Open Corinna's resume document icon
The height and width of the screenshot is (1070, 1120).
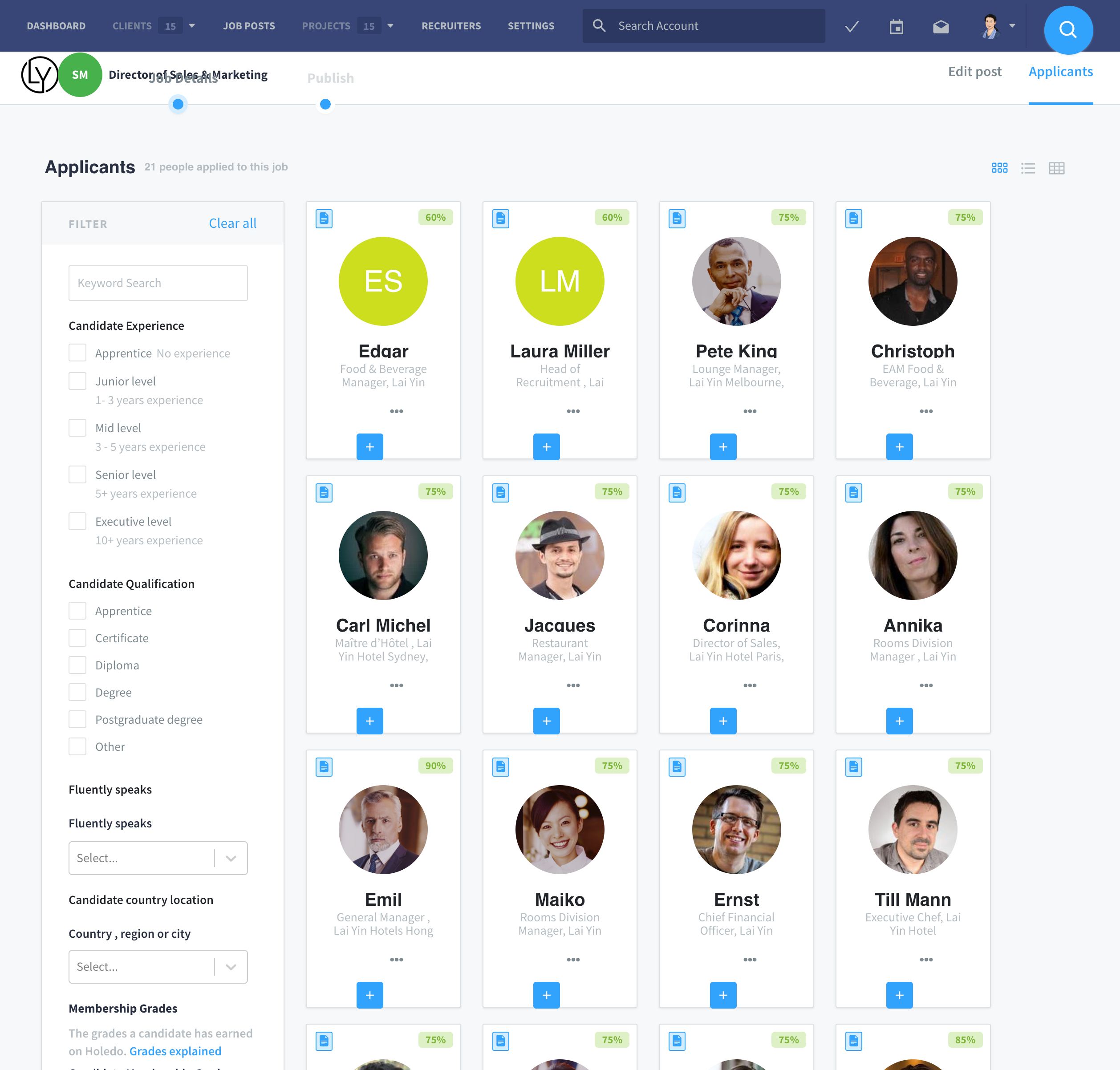677,493
